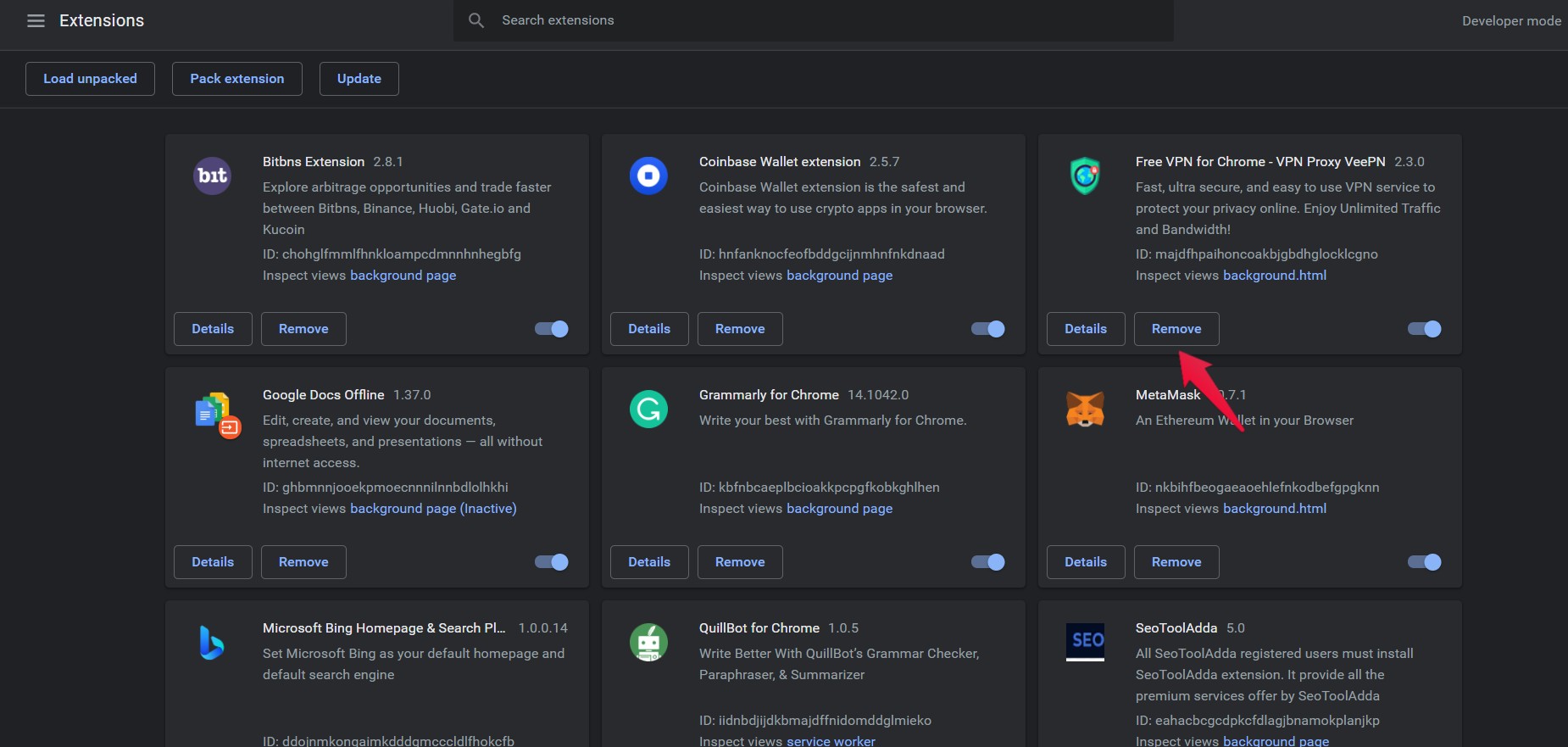
Task: Click the VeePN shield logo
Action: tap(1085, 176)
